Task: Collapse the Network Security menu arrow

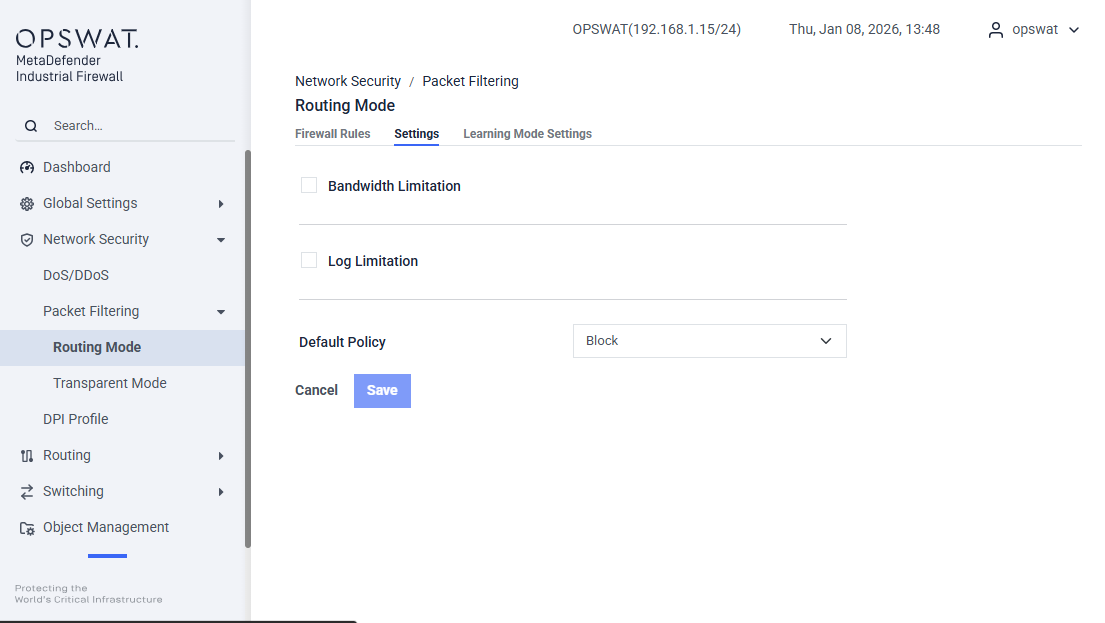Action: (221, 240)
